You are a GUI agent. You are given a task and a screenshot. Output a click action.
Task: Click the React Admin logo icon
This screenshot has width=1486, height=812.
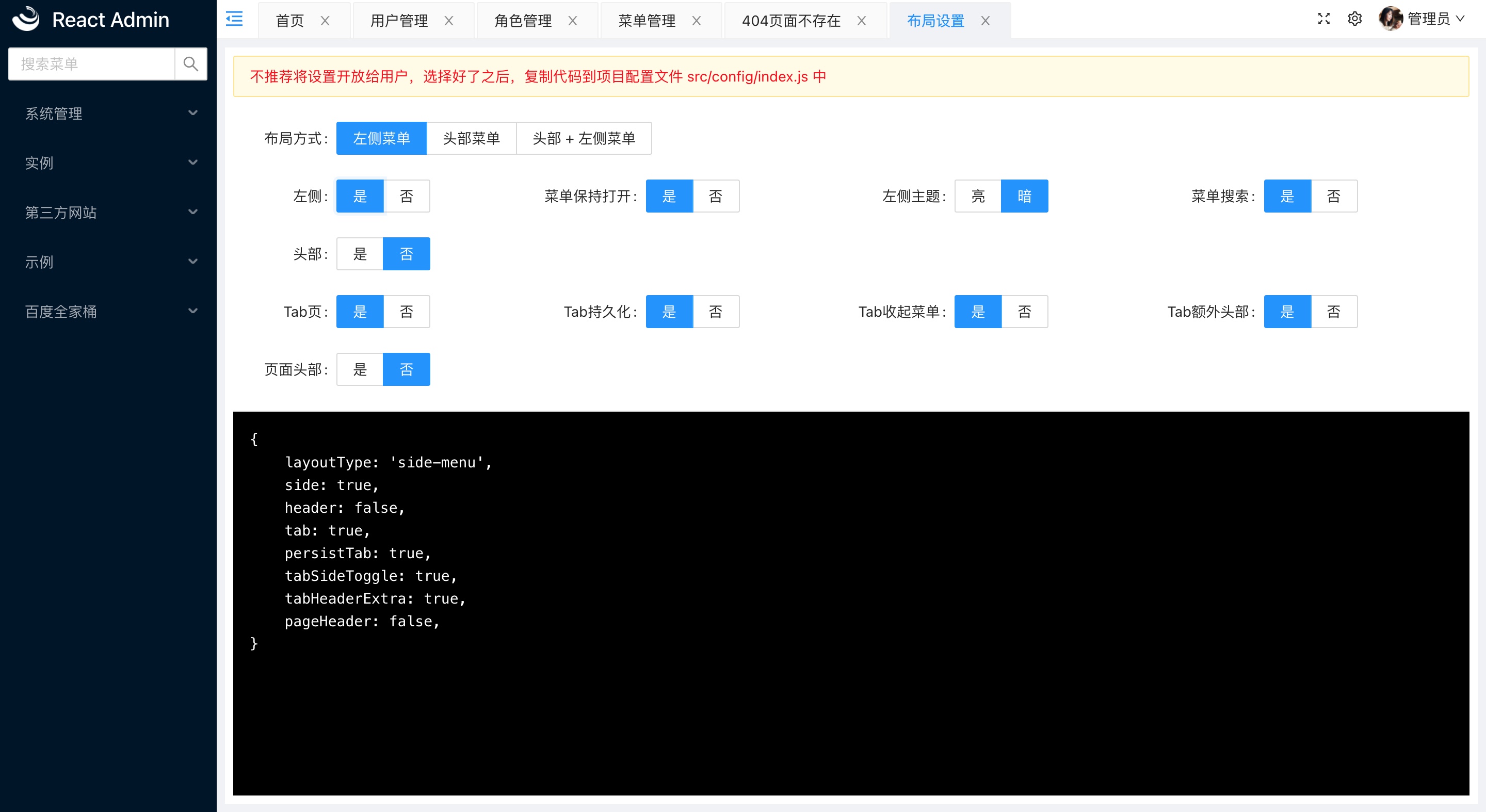click(x=26, y=19)
